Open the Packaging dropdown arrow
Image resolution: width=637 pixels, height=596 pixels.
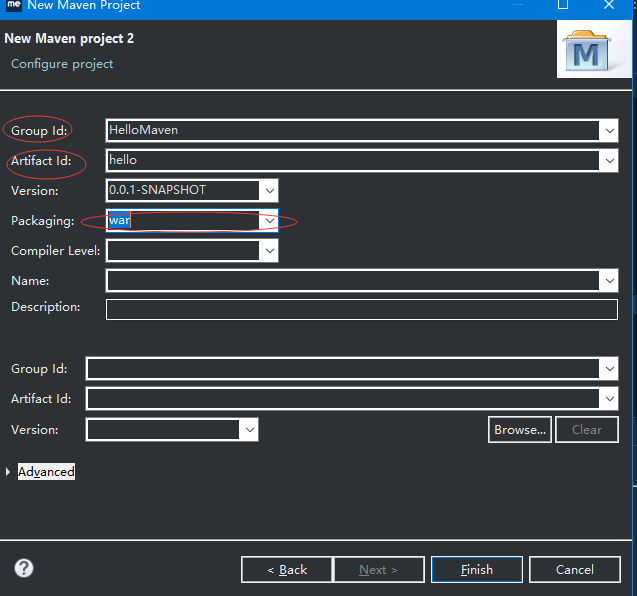269,221
